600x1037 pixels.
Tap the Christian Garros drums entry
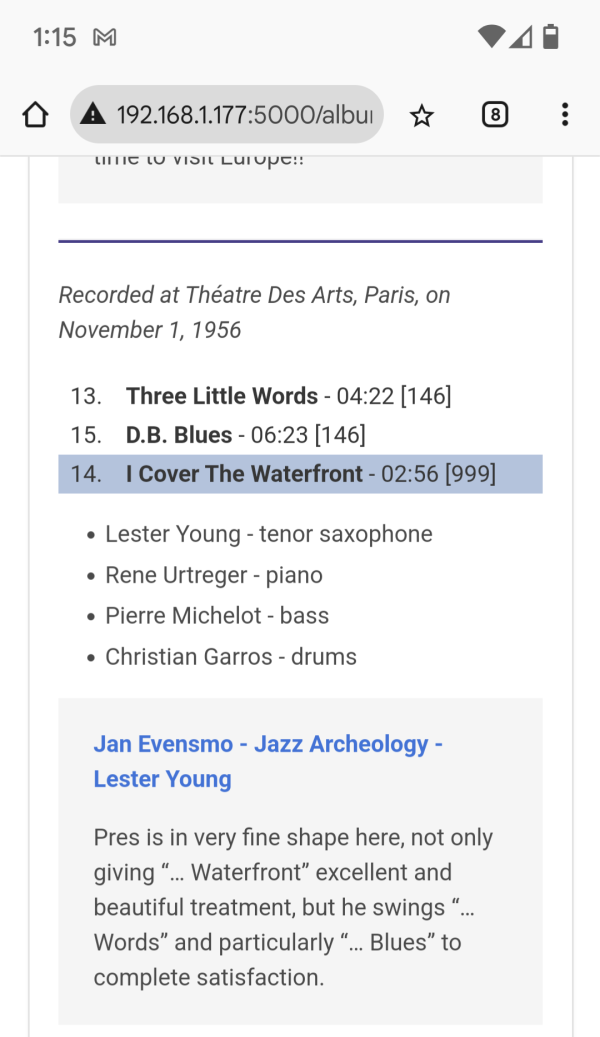point(231,657)
